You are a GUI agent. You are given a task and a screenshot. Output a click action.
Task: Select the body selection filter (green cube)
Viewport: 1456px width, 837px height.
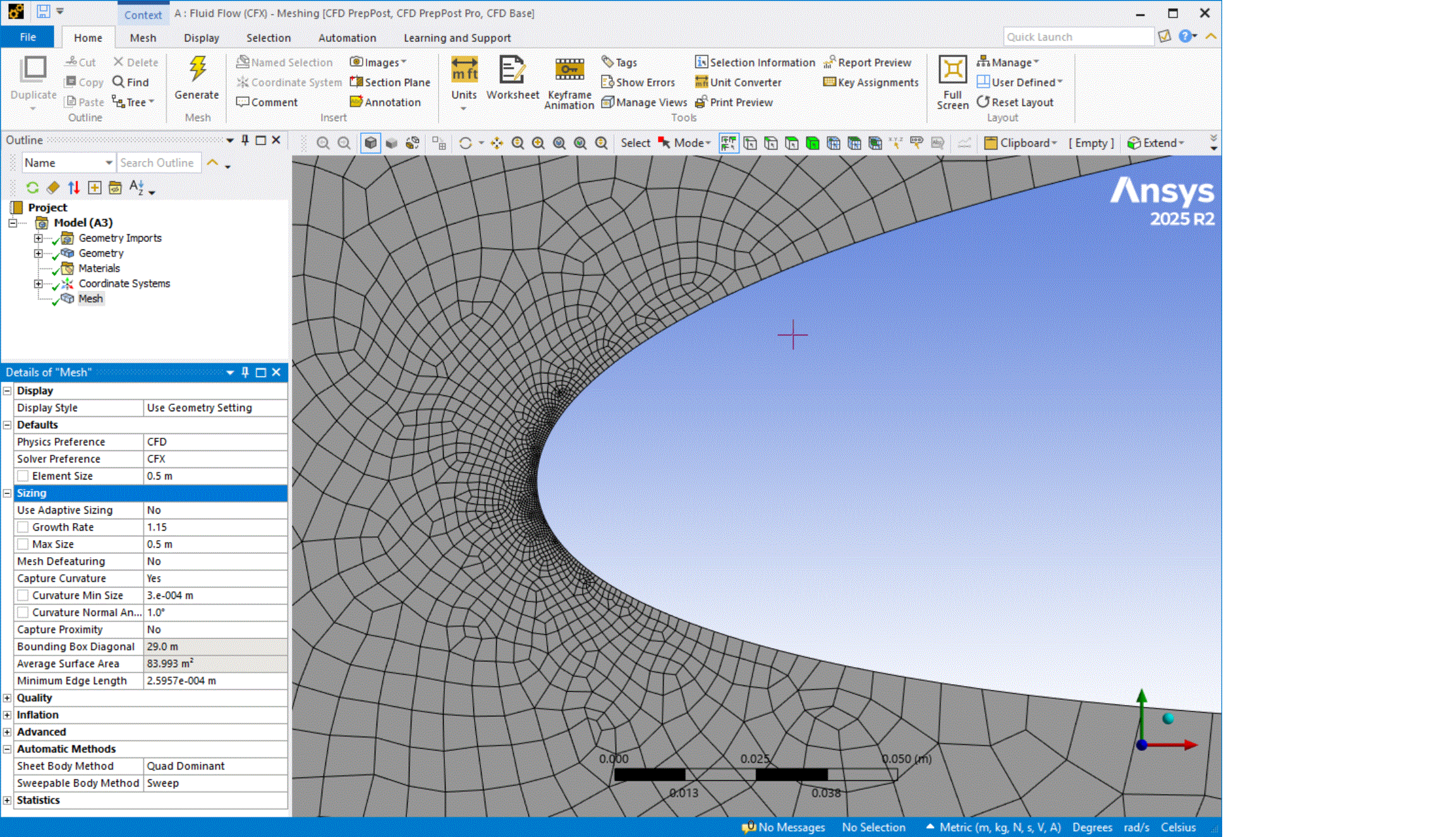(x=813, y=143)
